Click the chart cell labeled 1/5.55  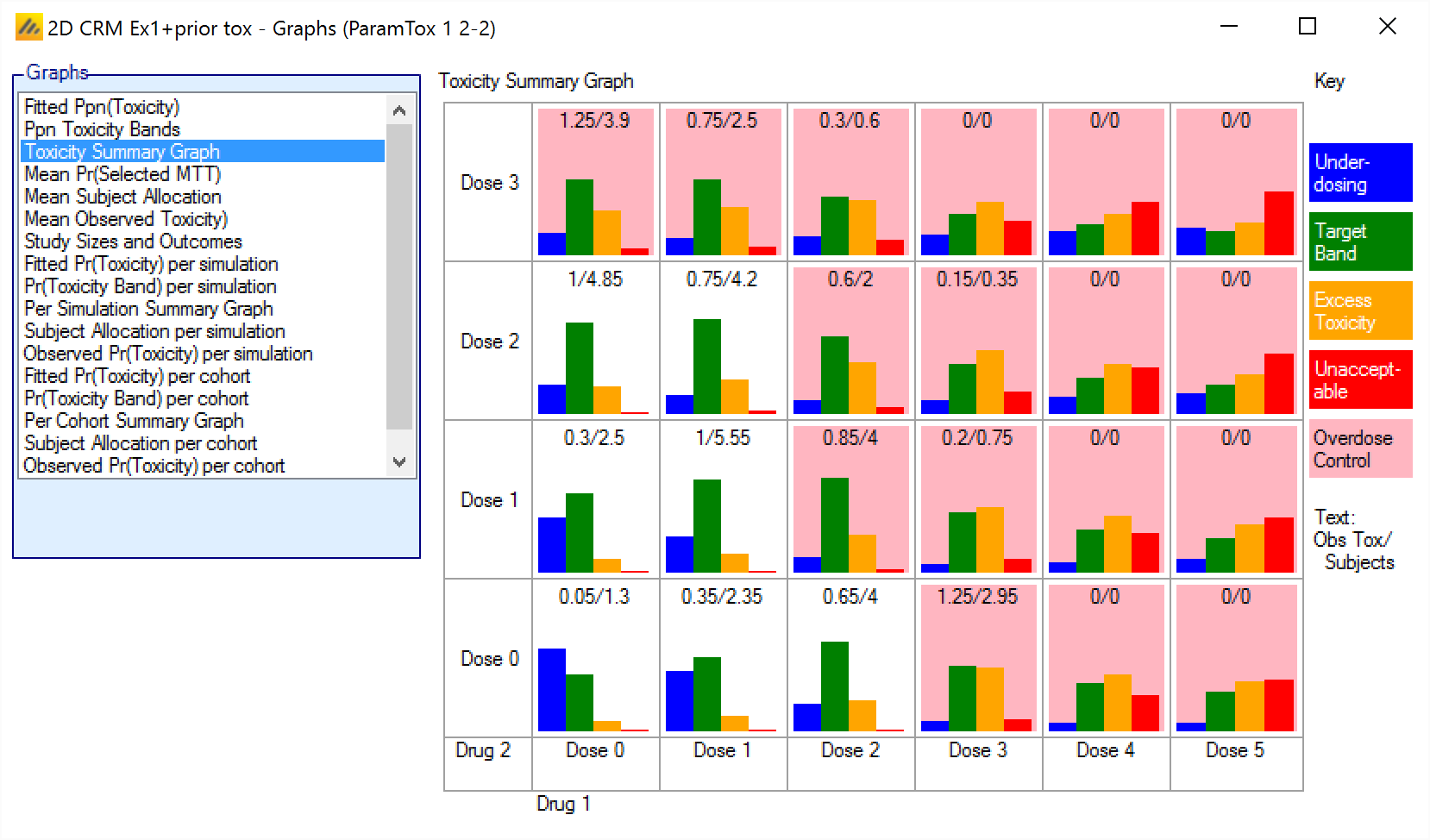tap(723, 499)
